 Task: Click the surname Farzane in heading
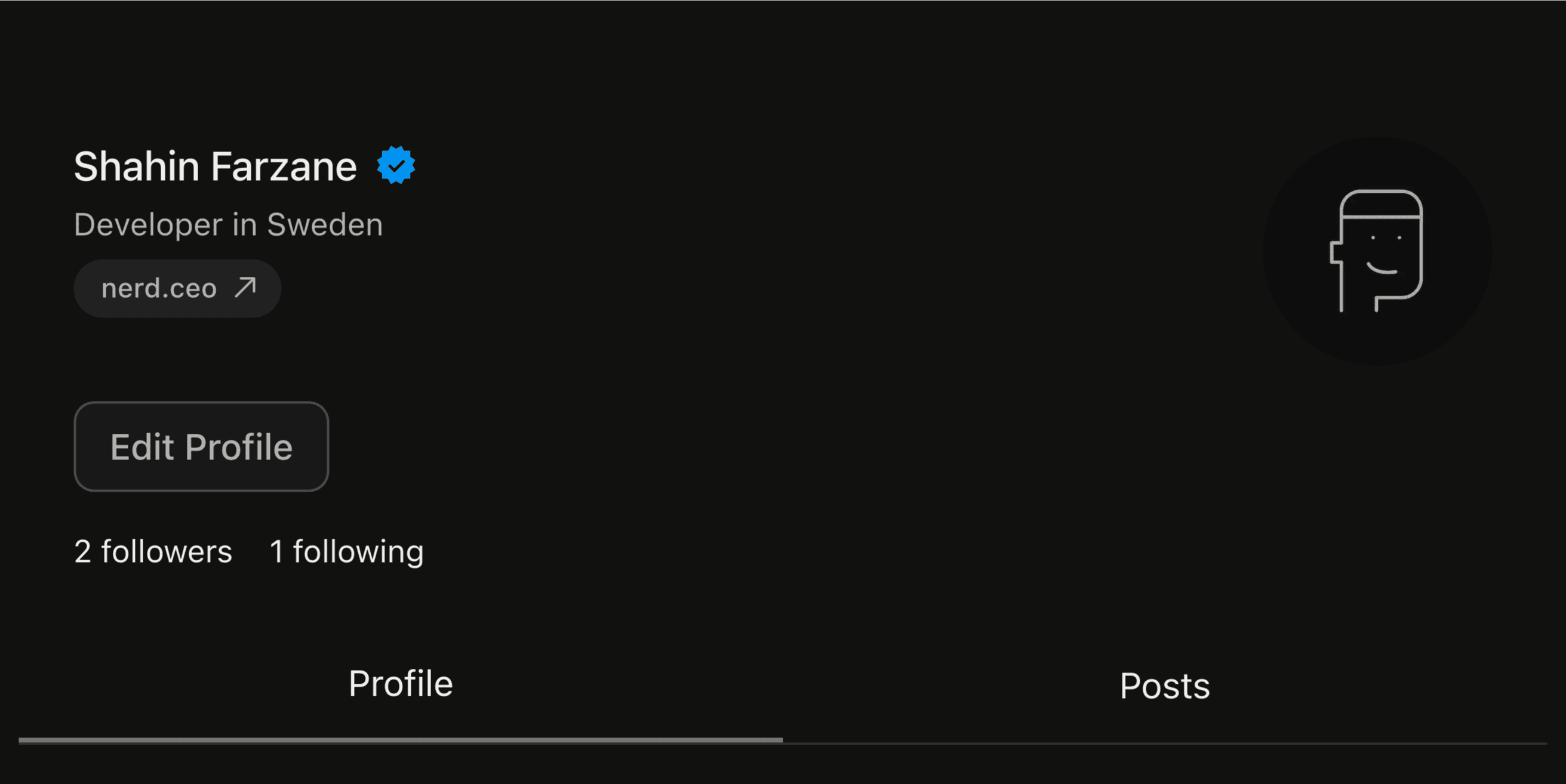click(x=284, y=166)
